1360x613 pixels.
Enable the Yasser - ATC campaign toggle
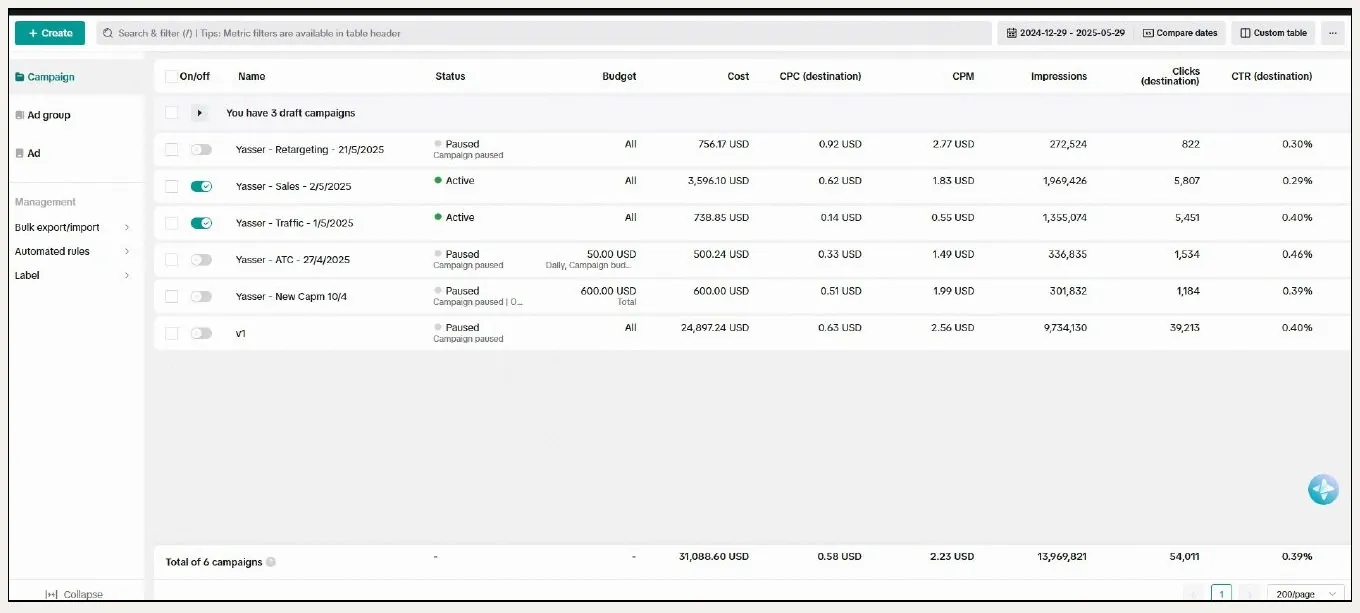pos(201,260)
